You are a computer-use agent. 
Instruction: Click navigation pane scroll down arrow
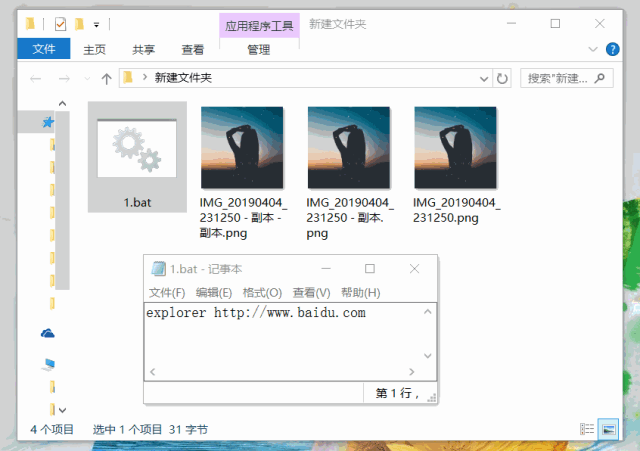click(x=62, y=410)
